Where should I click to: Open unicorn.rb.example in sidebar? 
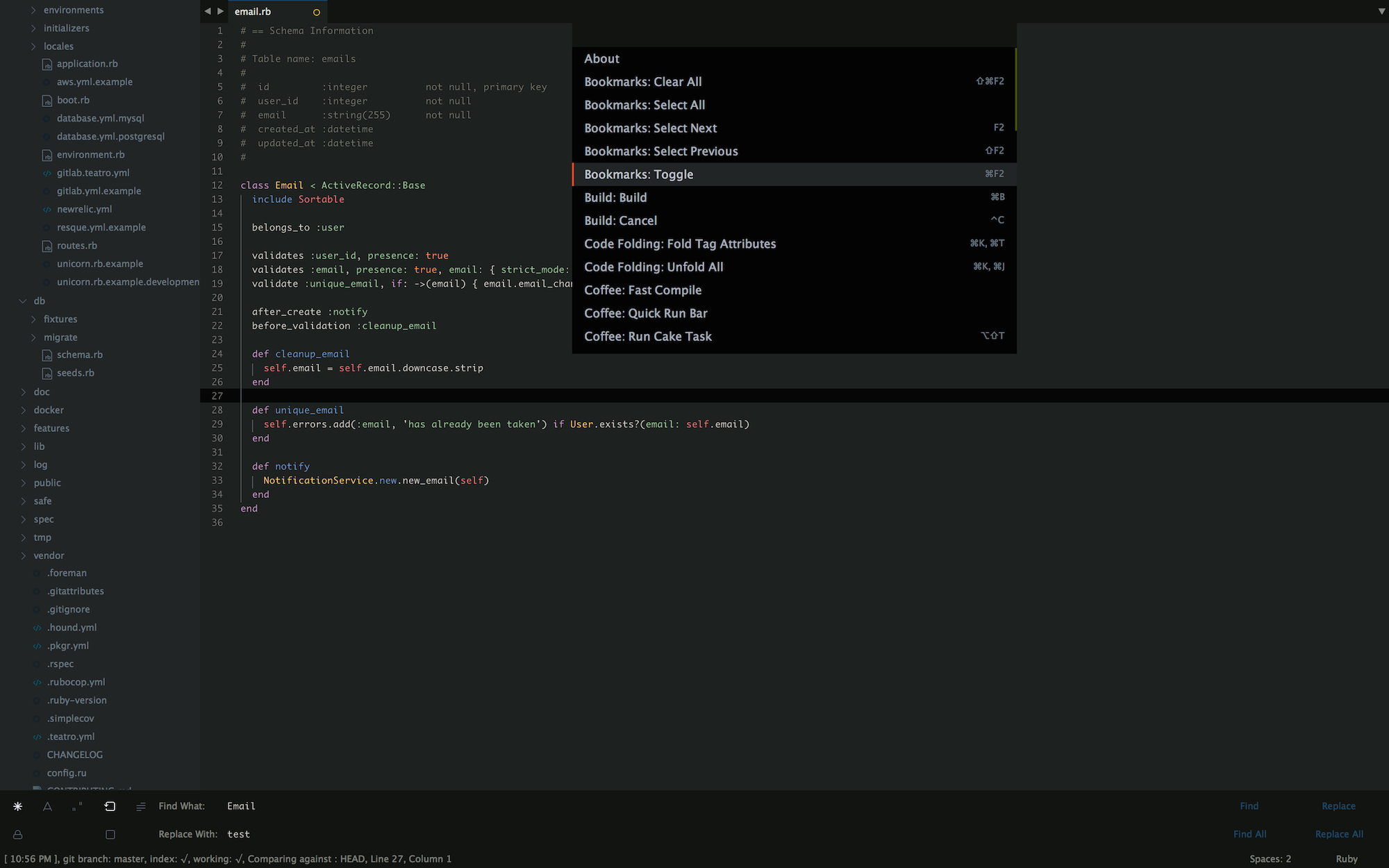[100, 264]
